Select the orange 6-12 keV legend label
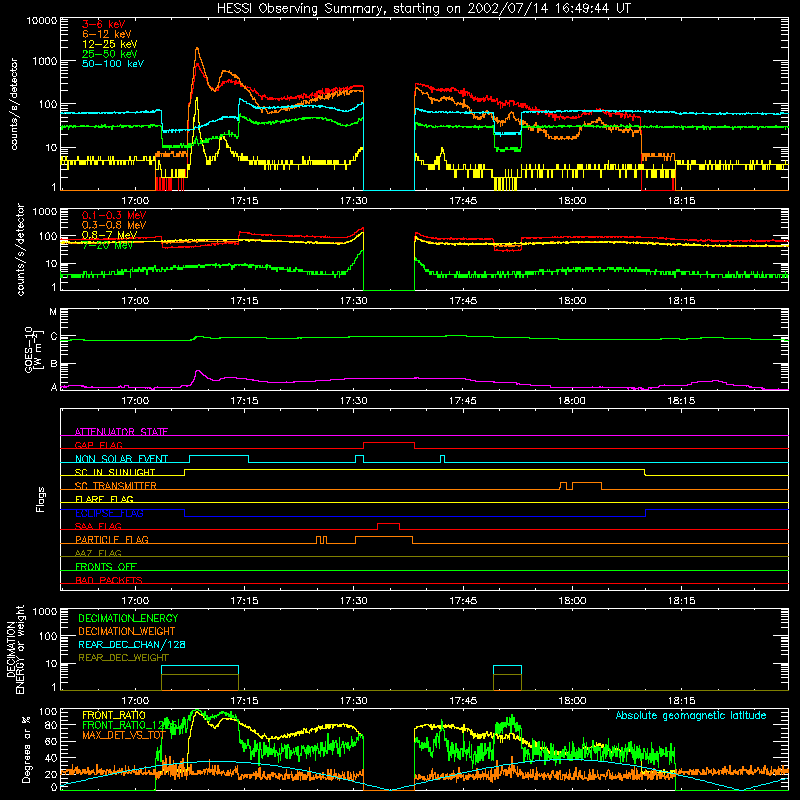The height and width of the screenshot is (800, 800). coord(107,34)
